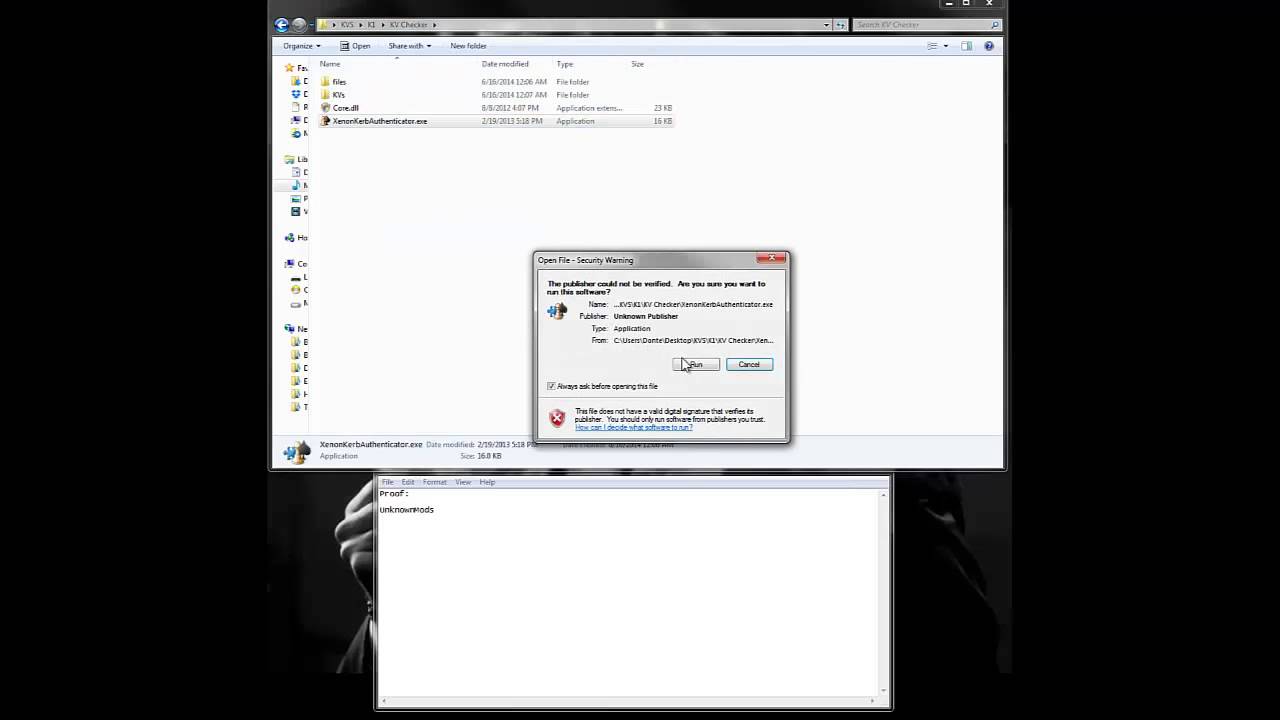Click Notepad scrollbar down arrow

tap(885, 690)
